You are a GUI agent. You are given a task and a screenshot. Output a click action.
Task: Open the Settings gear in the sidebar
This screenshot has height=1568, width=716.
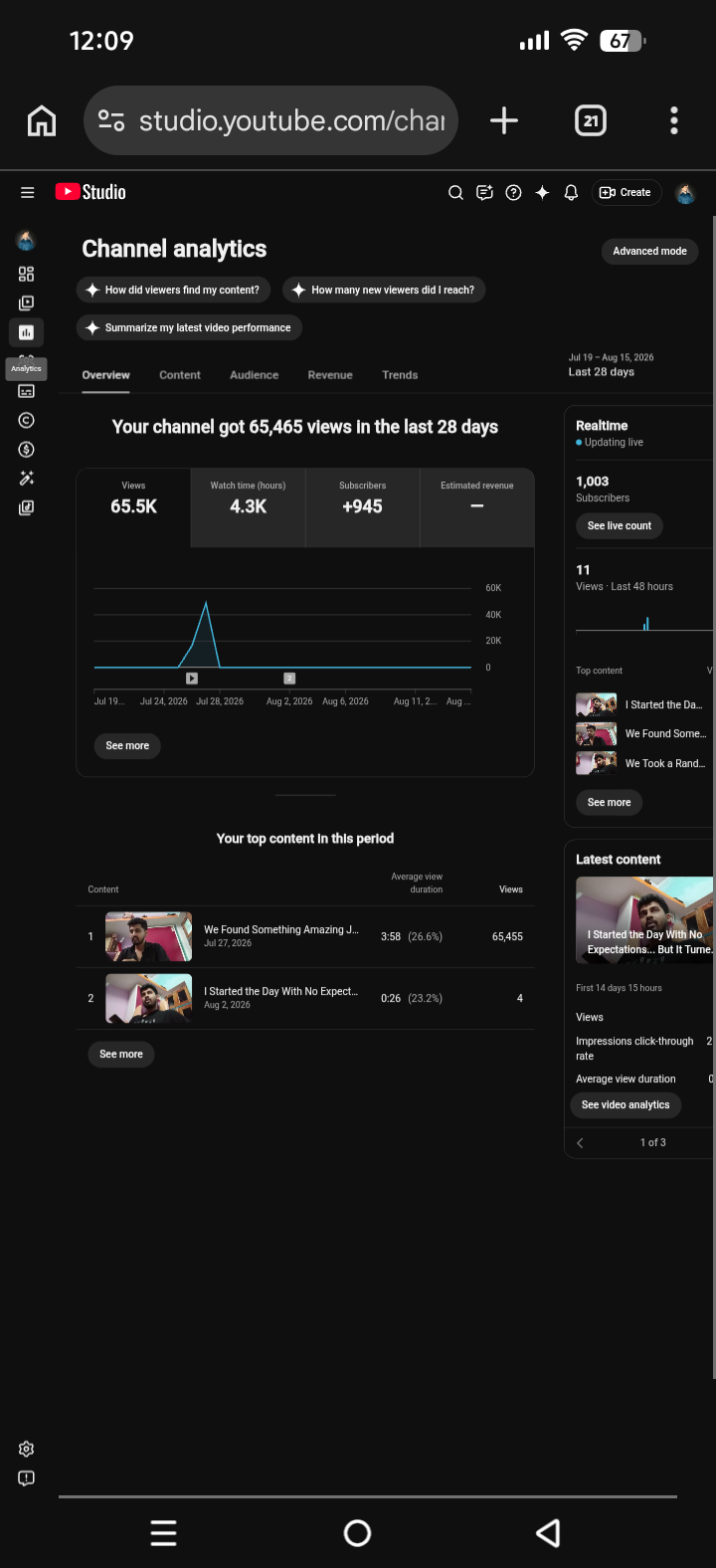(x=26, y=1449)
